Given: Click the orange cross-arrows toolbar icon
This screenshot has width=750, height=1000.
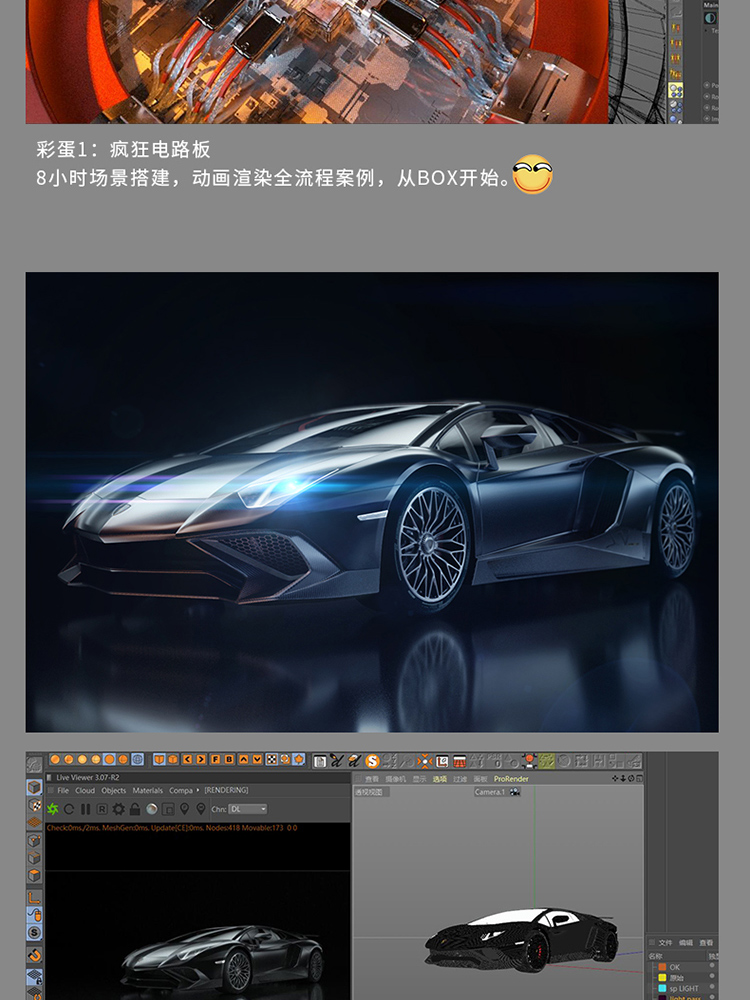Looking at the screenshot, I should 424,761.
